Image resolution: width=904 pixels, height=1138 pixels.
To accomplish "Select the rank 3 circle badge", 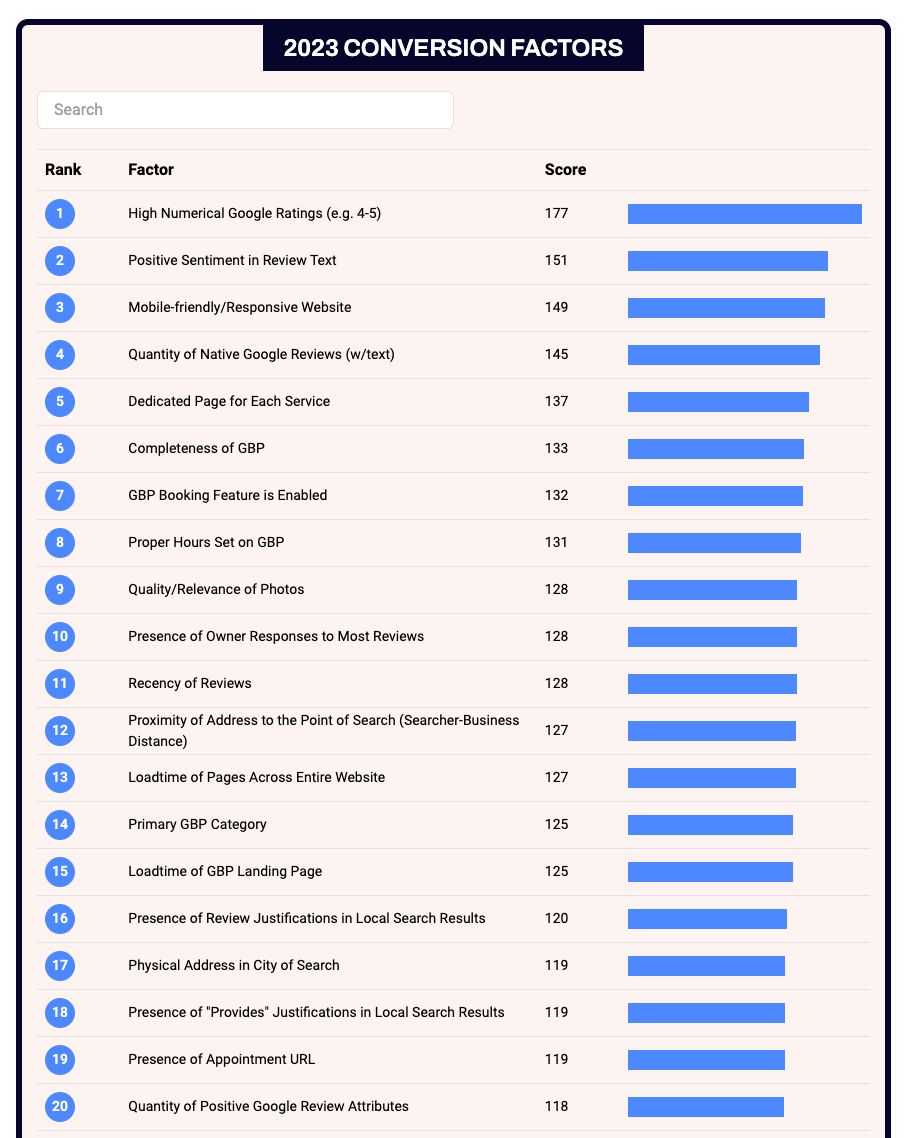I will click(60, 307).
